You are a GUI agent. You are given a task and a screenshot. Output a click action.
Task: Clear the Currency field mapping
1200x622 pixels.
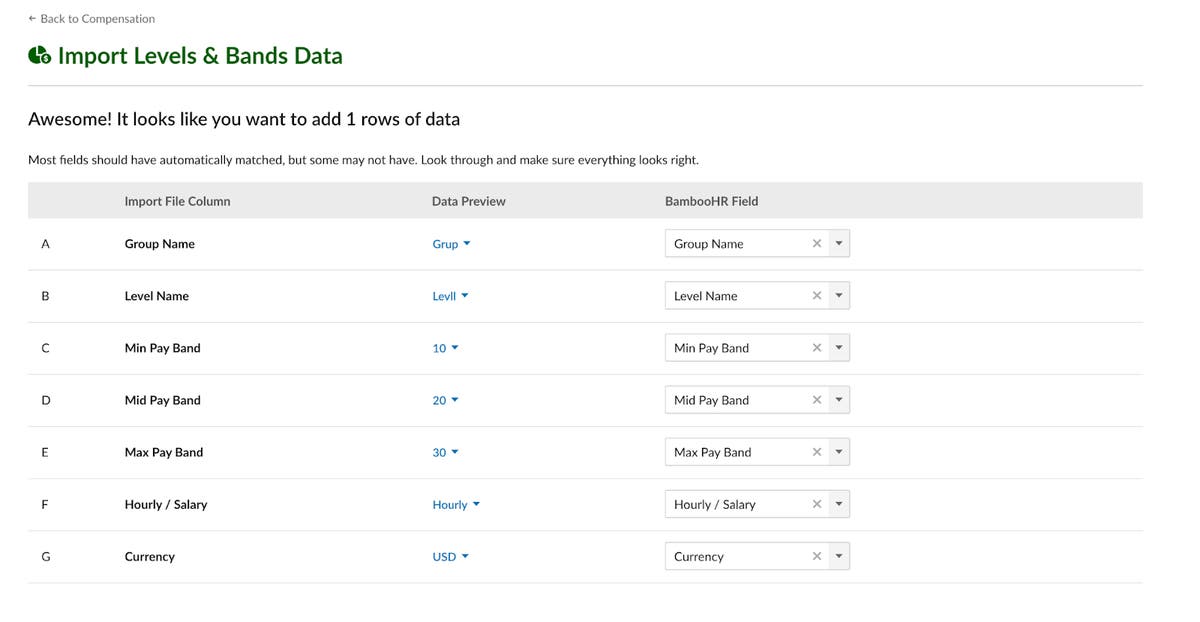(816, 555)
